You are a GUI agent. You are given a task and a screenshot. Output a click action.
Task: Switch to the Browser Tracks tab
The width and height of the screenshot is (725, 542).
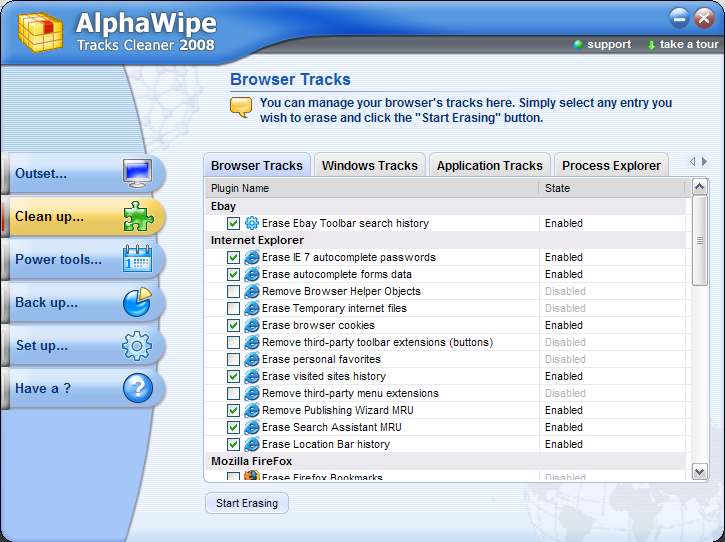click(257, 166)
